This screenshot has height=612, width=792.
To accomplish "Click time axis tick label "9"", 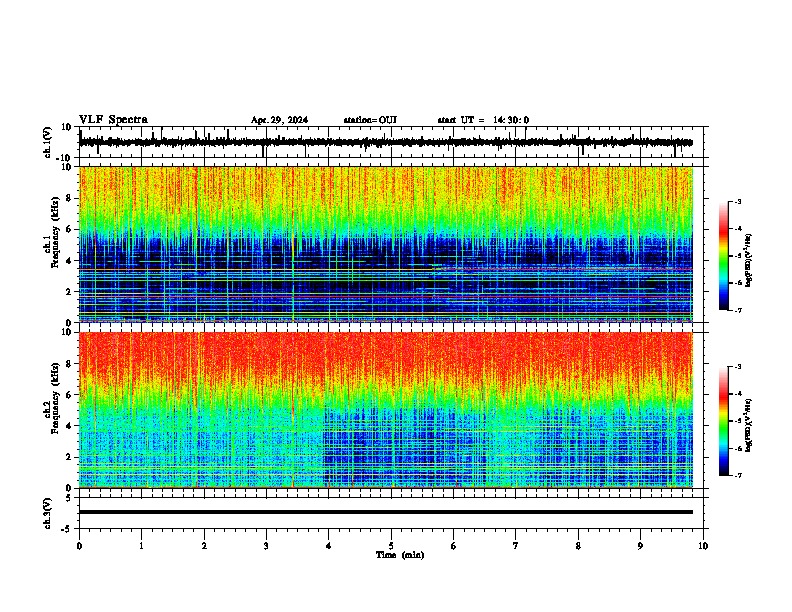I will click(640, 546).
